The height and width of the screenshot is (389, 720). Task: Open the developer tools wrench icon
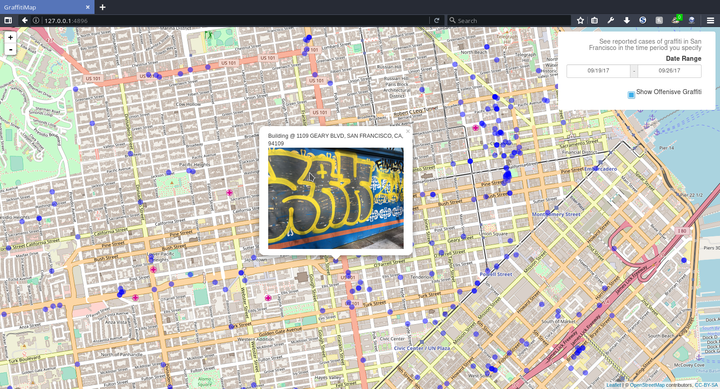tap(610, 20)
